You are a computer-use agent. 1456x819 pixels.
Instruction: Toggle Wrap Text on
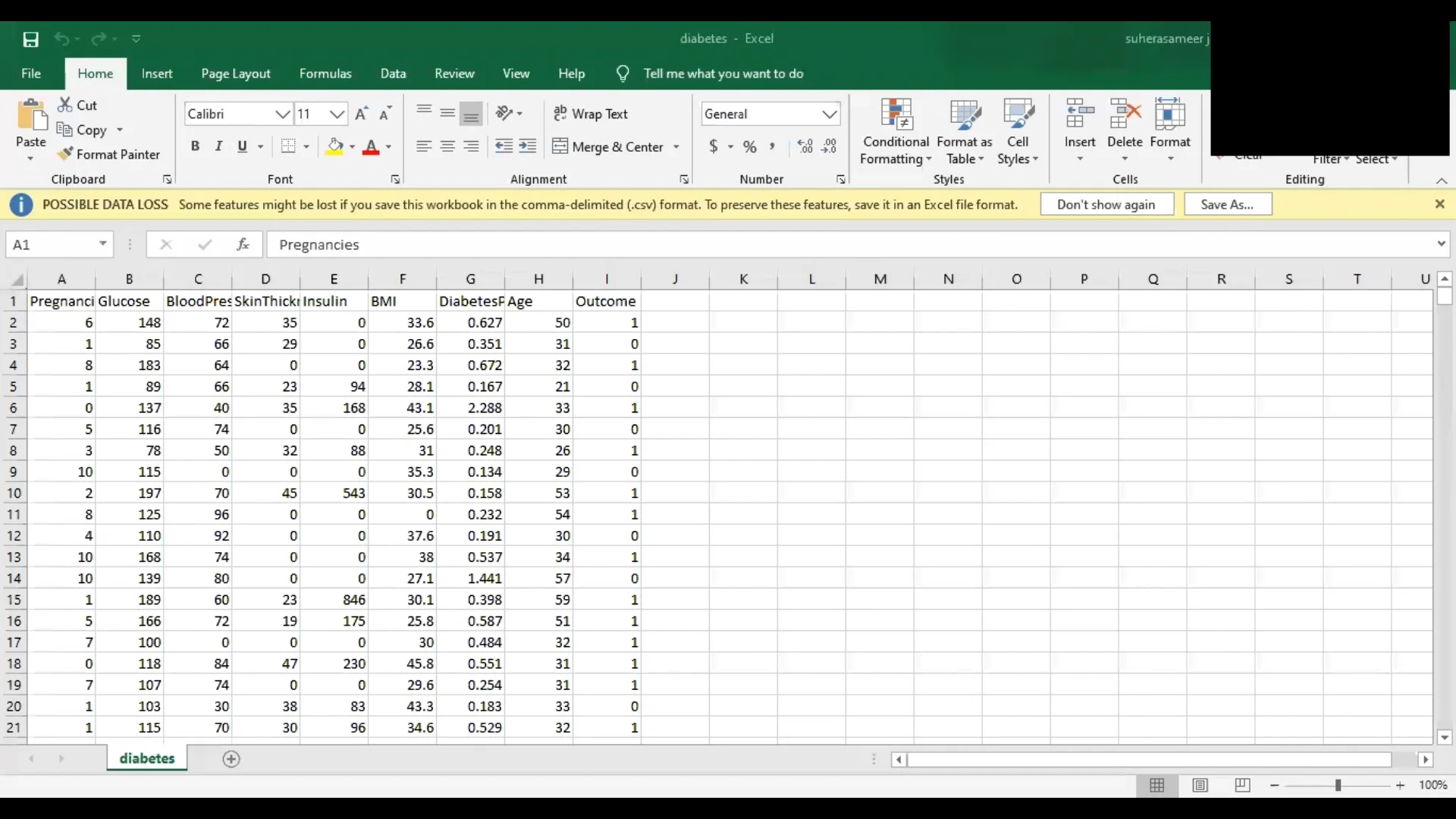591,114
